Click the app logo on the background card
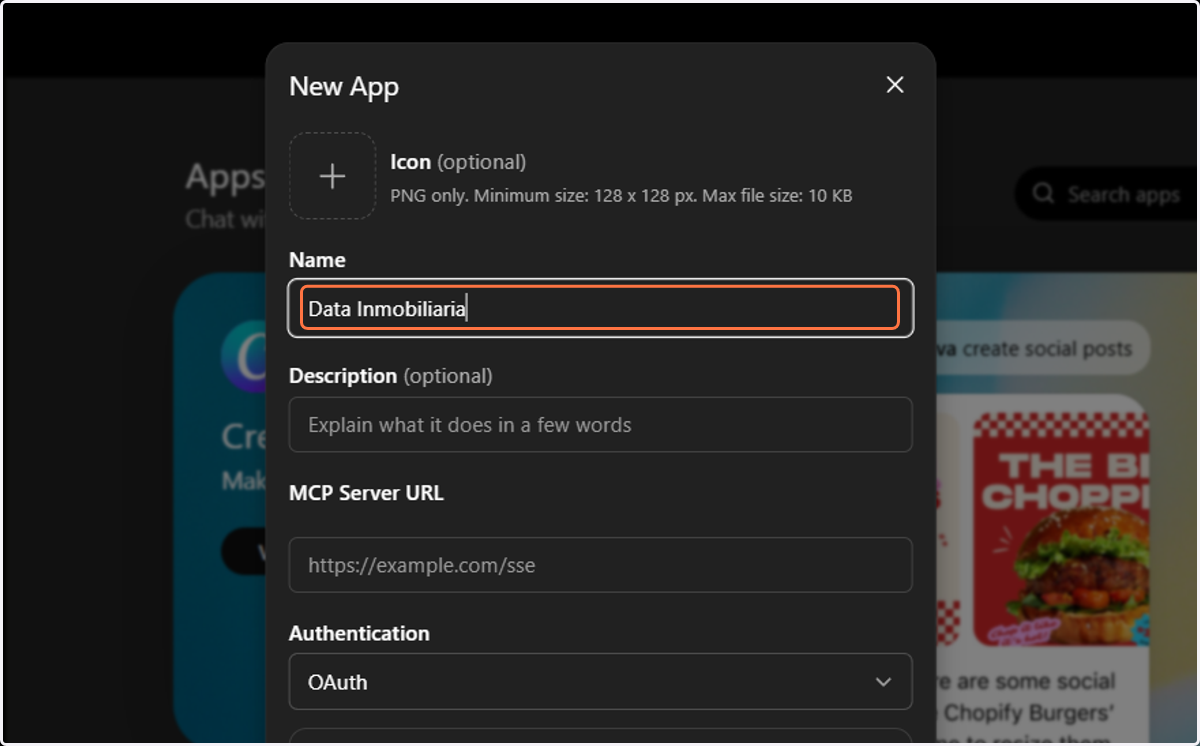This screenshot has height=746, width=1200. (x=243, y=357)
